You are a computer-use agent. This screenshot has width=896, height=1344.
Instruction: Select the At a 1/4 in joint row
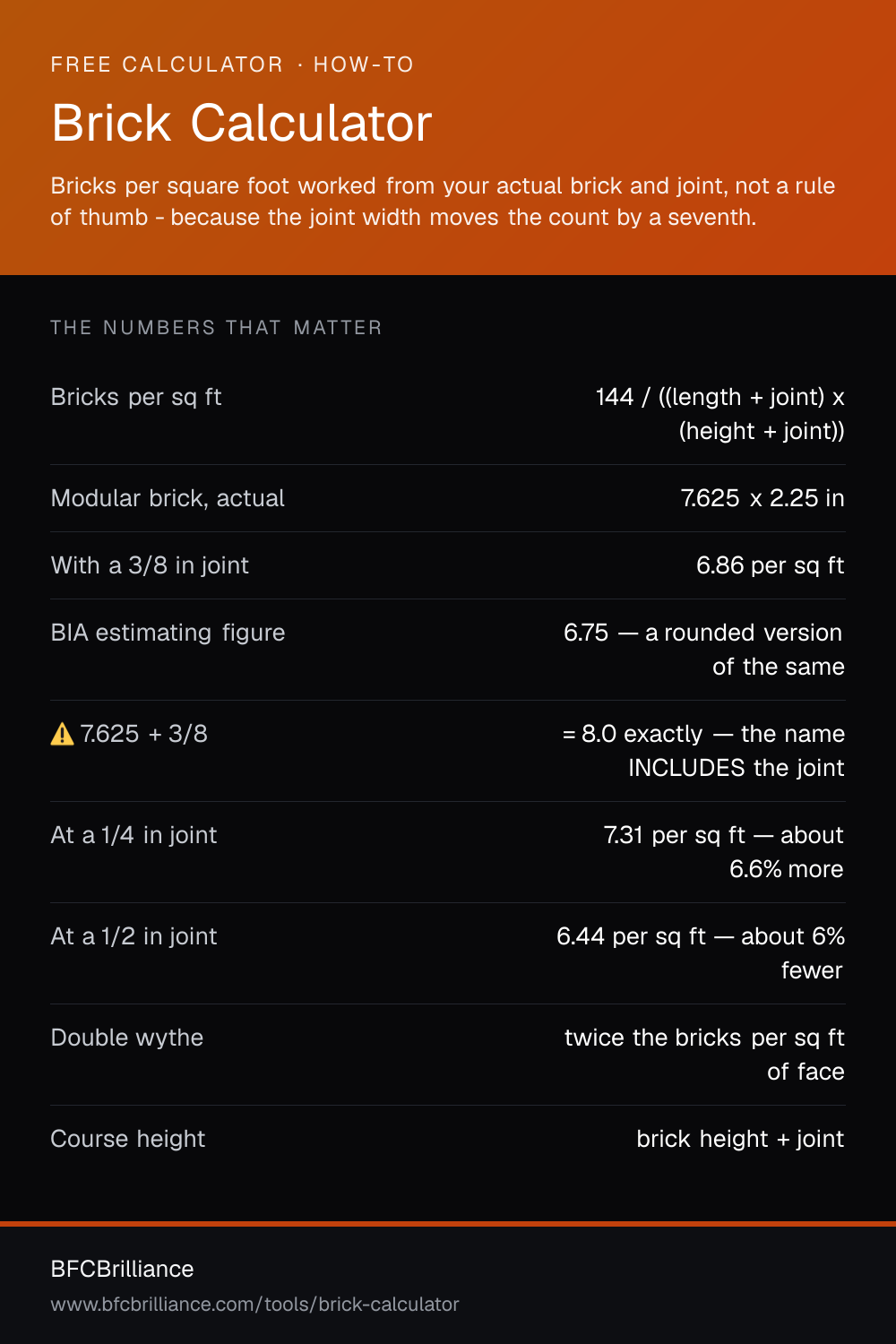coord(448,852)
